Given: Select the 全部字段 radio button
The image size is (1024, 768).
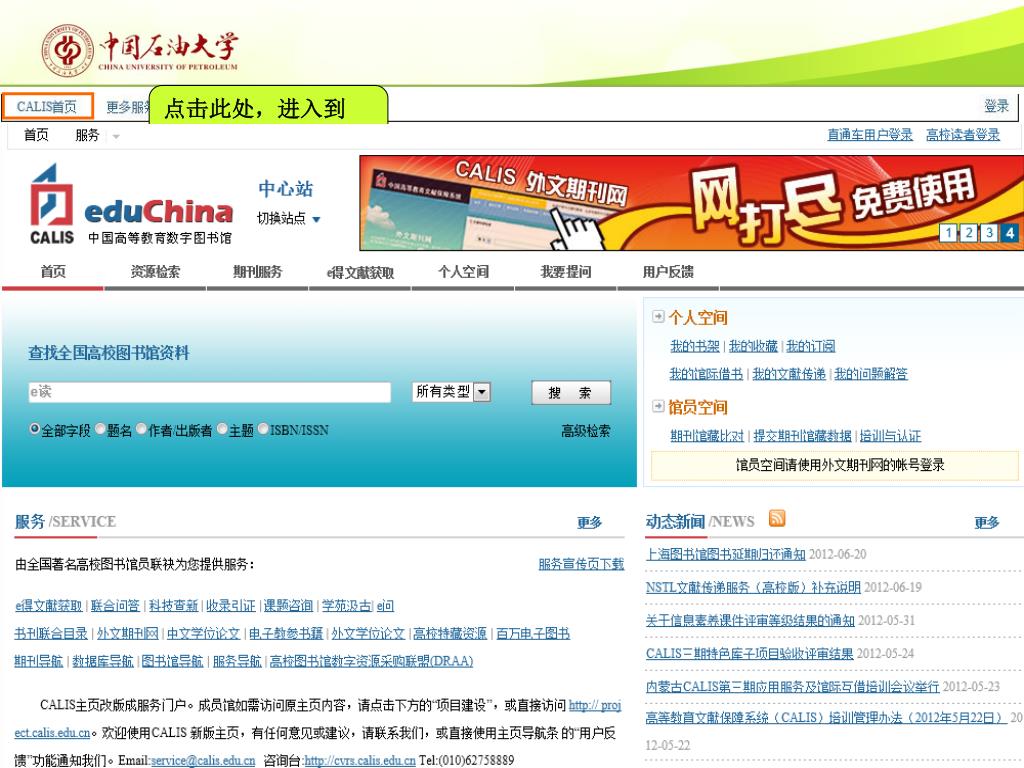Looking at the screenshot, I should [34, 429].
